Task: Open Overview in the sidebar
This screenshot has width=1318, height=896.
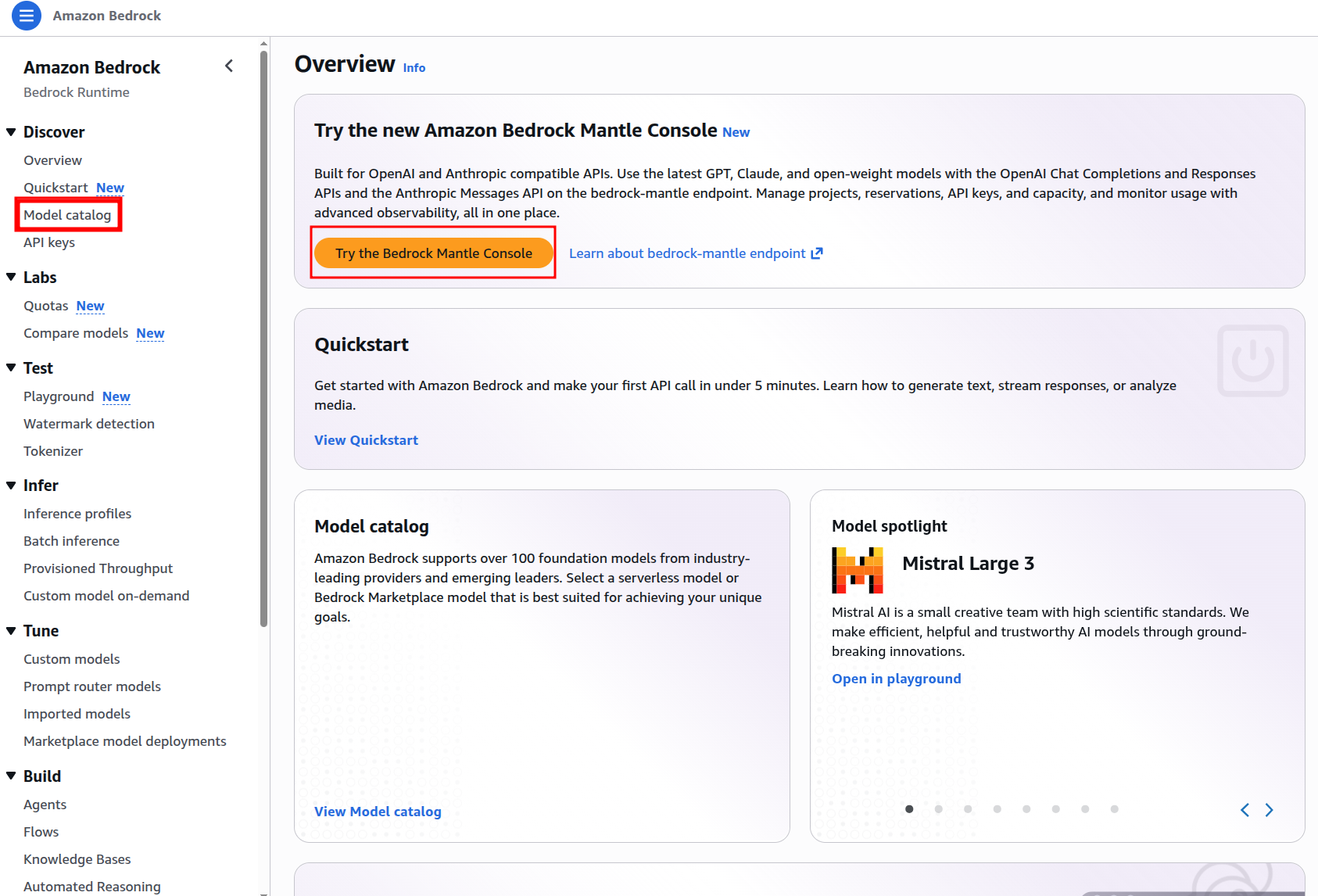Action: click(52, 160)
